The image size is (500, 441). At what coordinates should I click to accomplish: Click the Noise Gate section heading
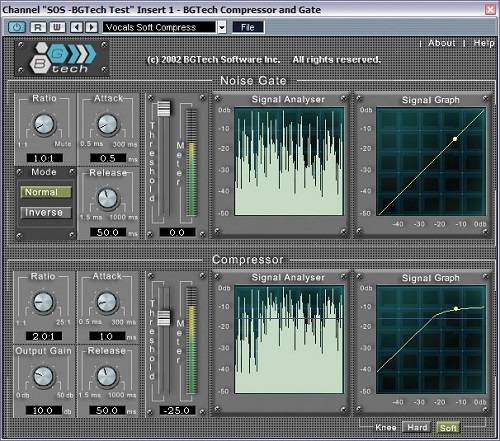pyautogui.click(x=253, y=81)
